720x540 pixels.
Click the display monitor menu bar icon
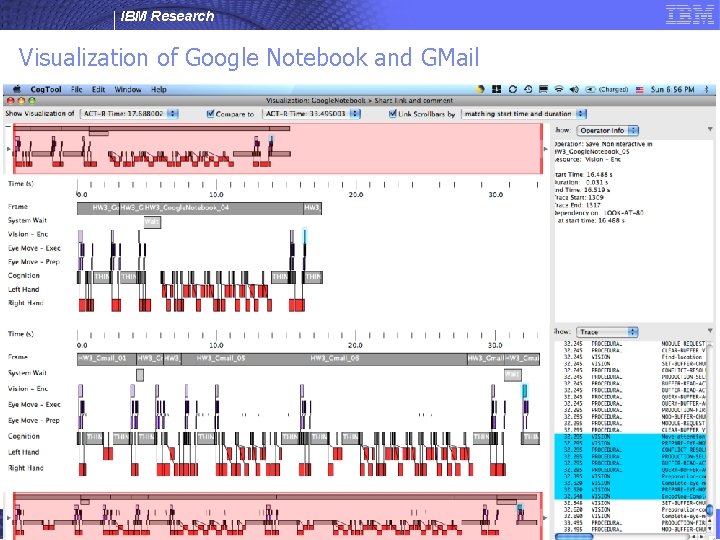pos(543,90)
